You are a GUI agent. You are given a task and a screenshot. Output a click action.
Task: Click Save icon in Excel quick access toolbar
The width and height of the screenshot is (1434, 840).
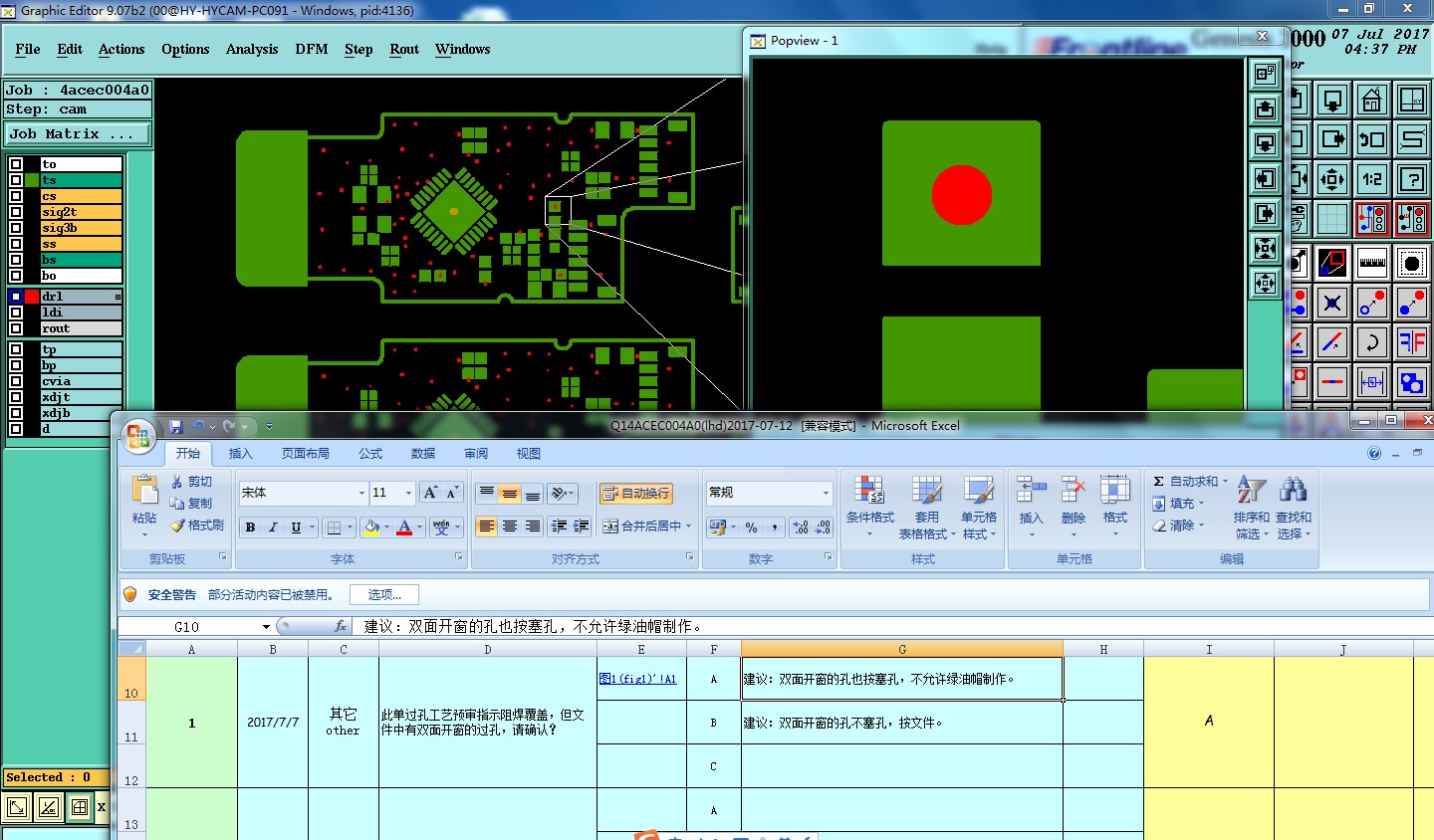point(176,426)
